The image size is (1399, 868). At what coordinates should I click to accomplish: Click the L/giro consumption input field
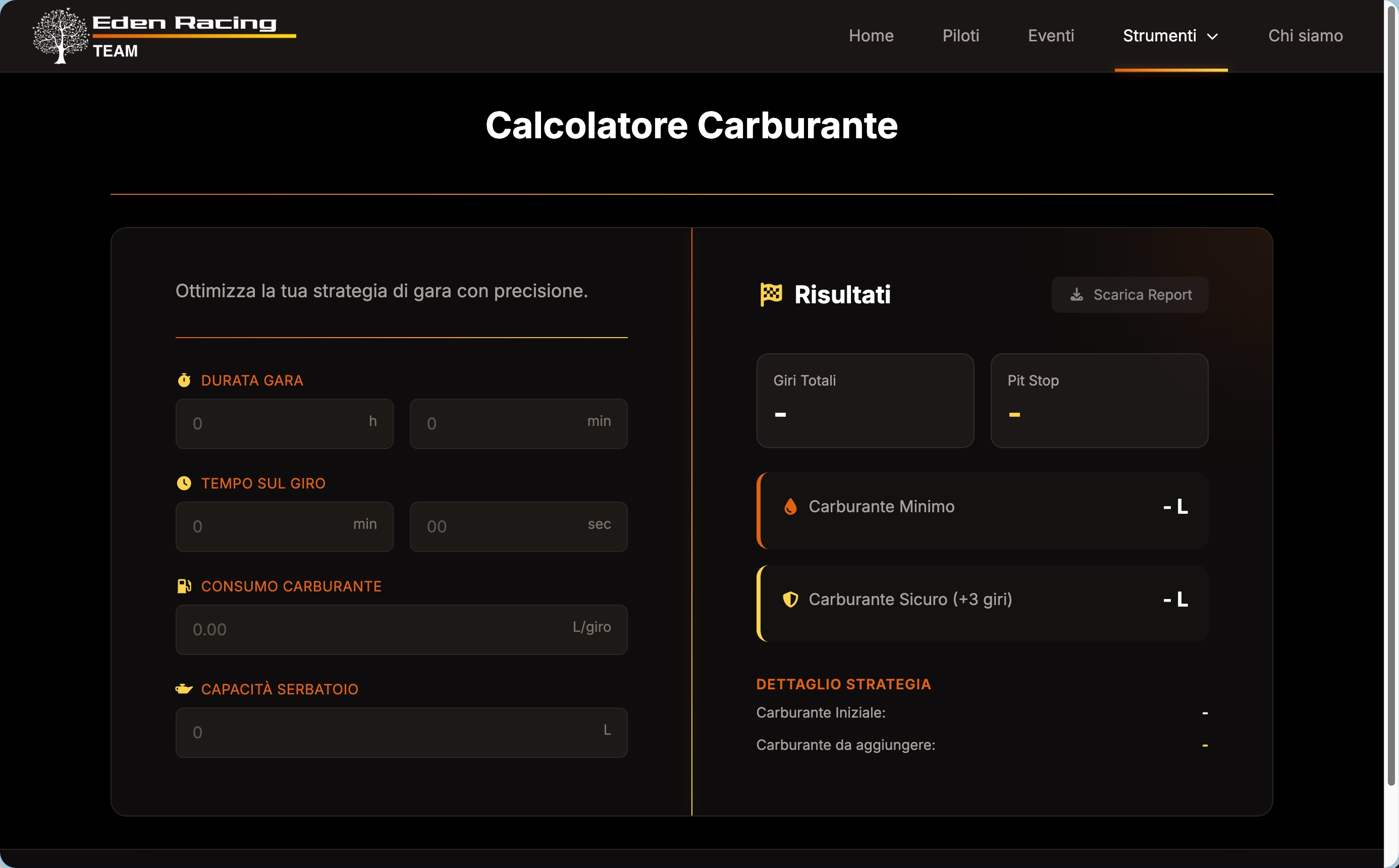point(401,629)
